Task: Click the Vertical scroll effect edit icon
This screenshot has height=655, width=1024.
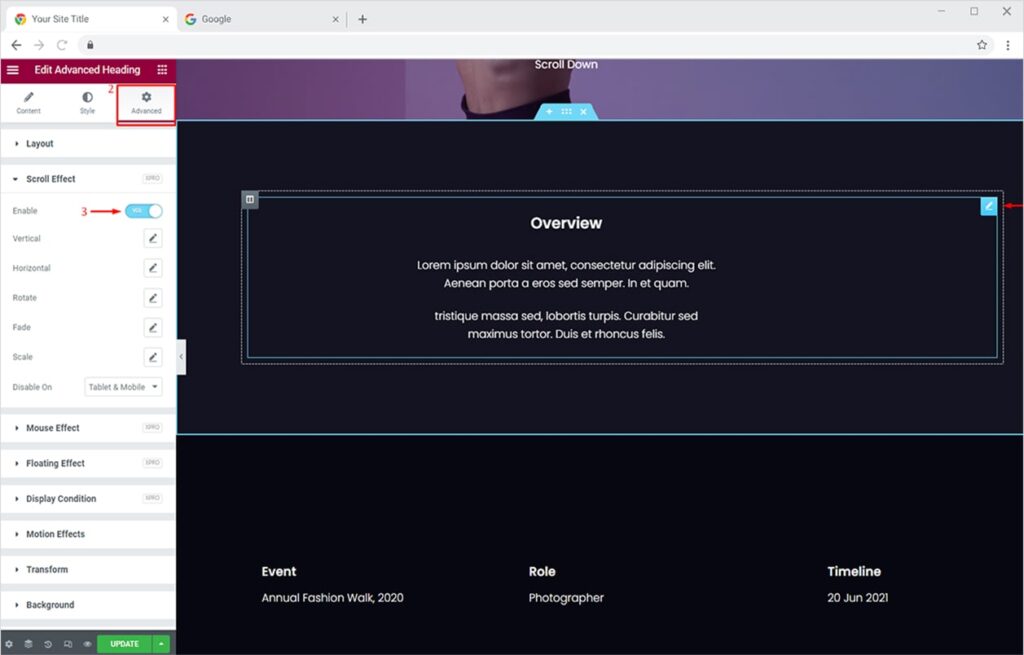Action: coord(152,238)
